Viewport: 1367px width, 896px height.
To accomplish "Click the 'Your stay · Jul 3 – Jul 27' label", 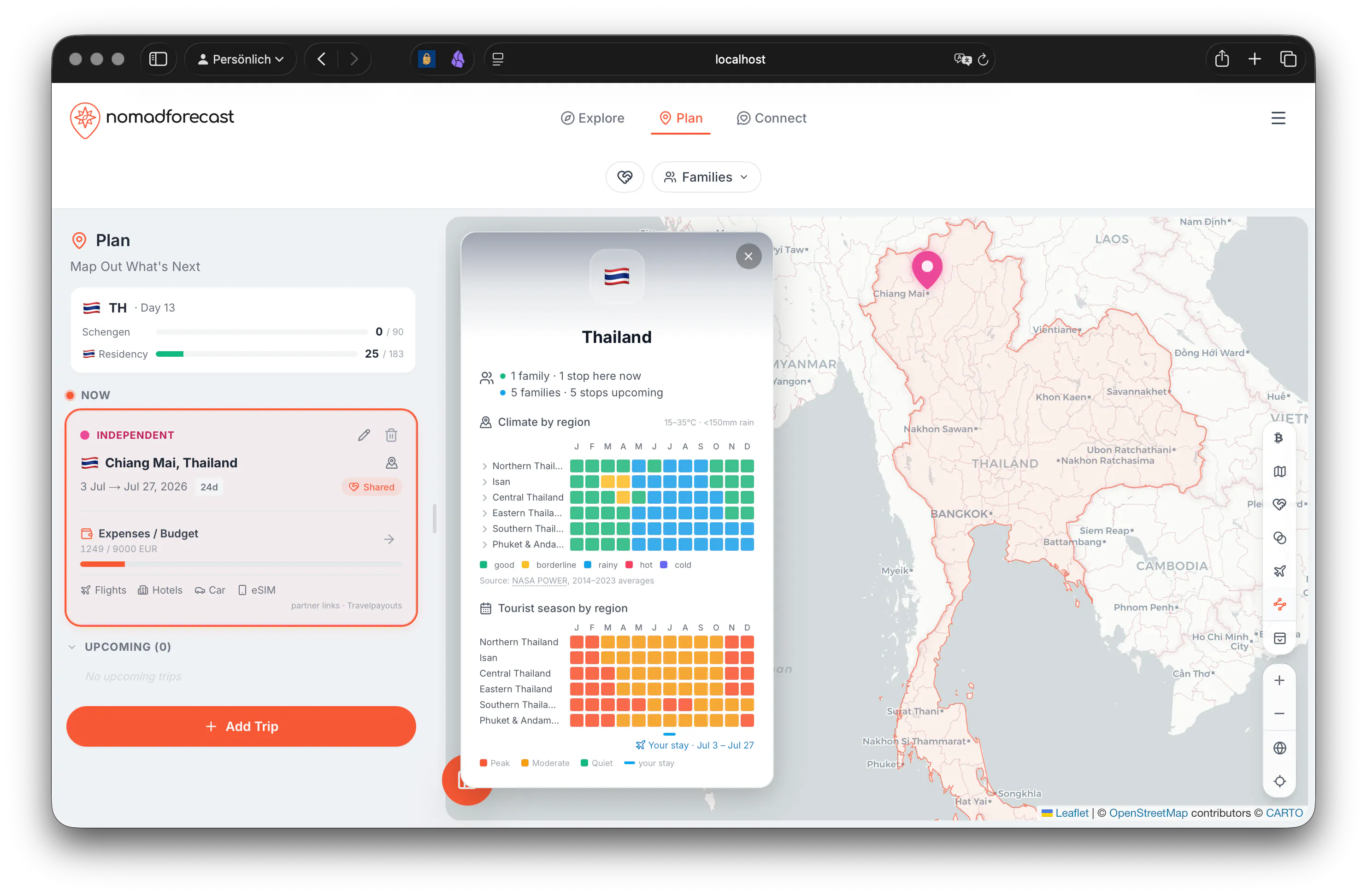I will pyautogui.click(x=695, y=745).
